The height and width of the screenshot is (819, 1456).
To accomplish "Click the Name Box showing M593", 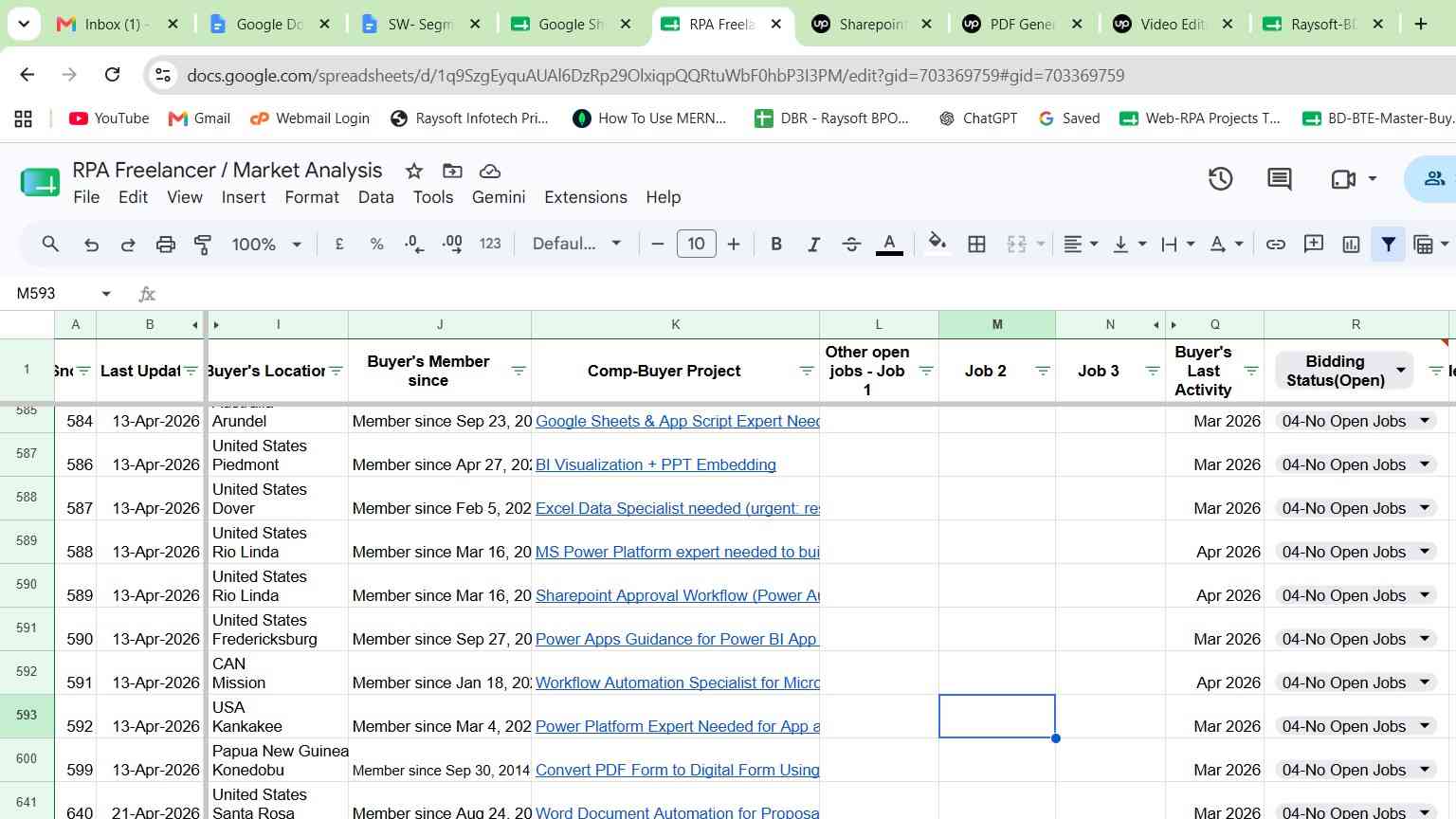I will [63, 294].
